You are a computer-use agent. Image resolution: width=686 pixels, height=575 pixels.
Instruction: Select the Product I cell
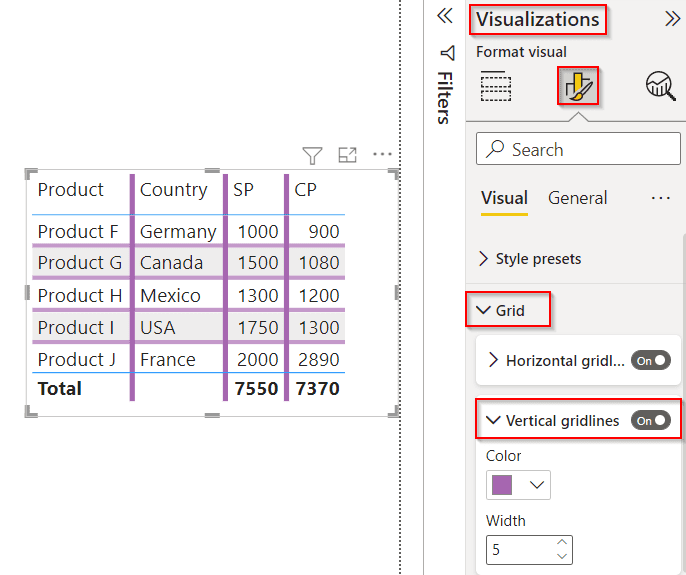tap(76, 327)
